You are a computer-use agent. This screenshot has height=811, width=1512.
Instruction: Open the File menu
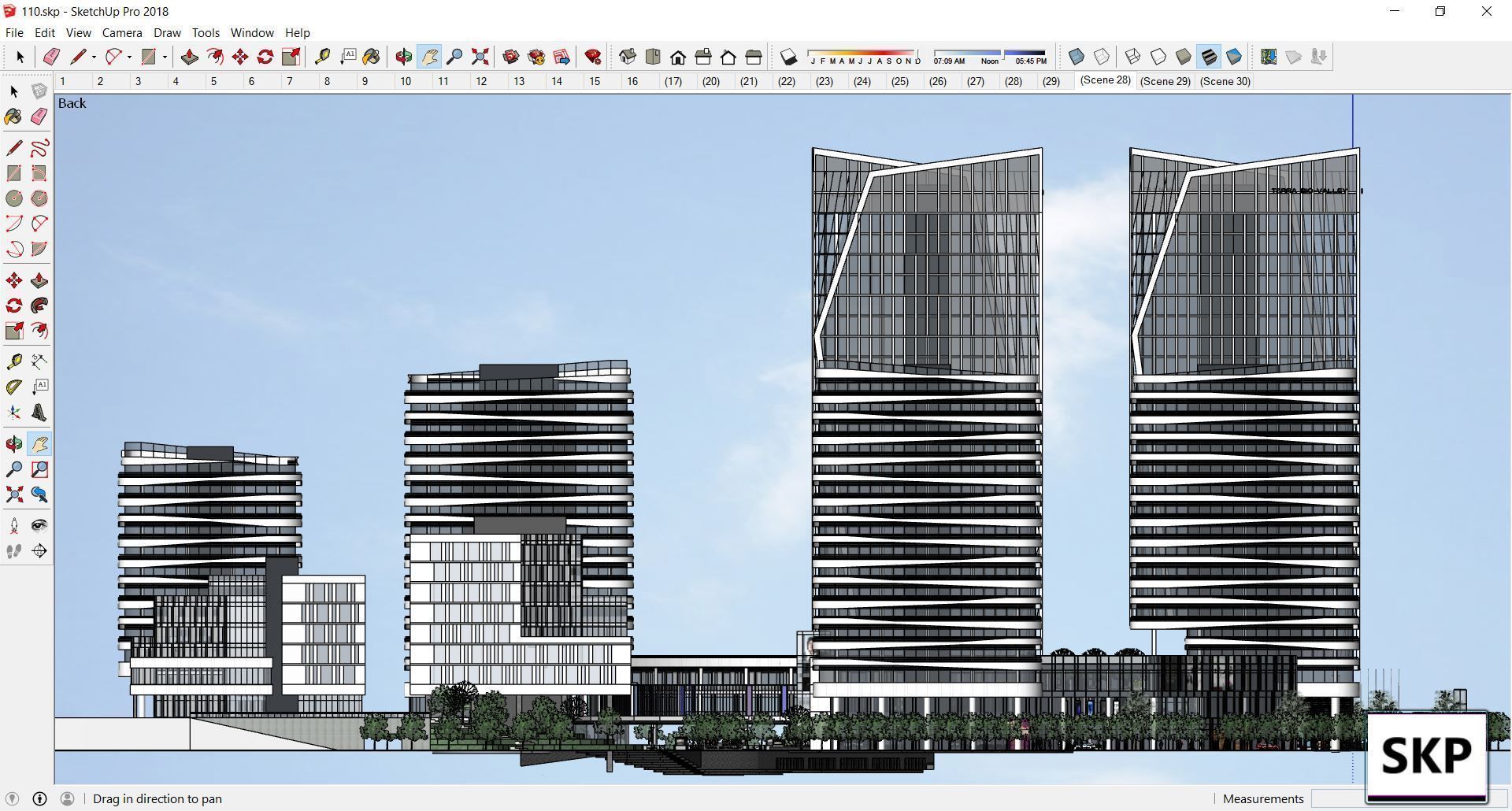coord(14,32)
